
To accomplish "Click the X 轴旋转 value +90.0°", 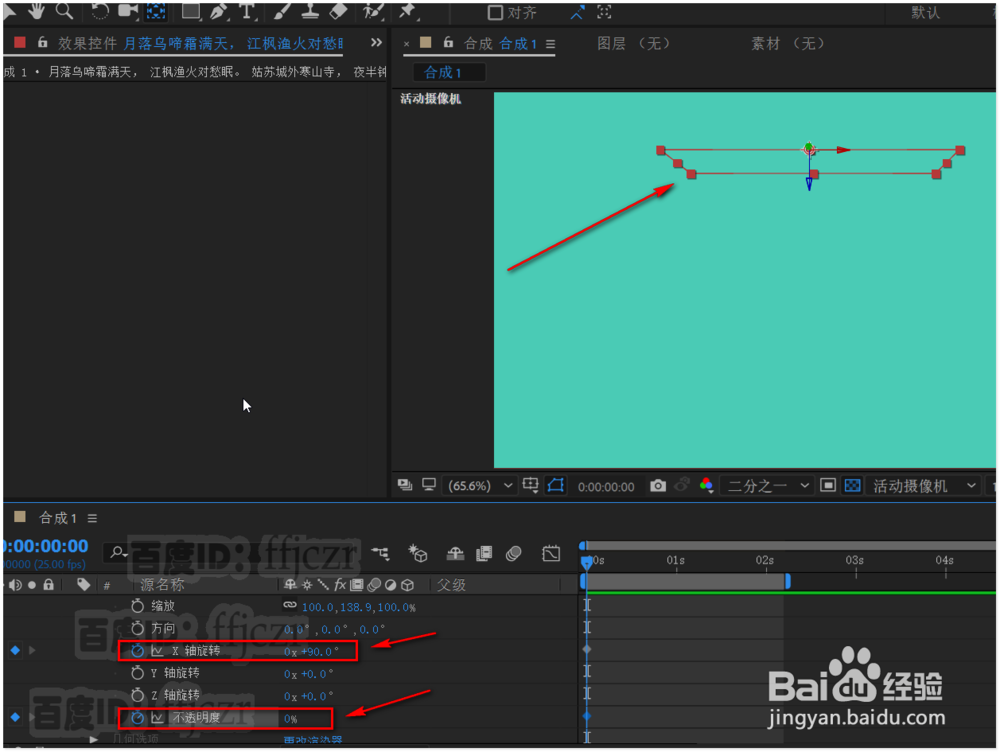I will click(x=320, y=652).
